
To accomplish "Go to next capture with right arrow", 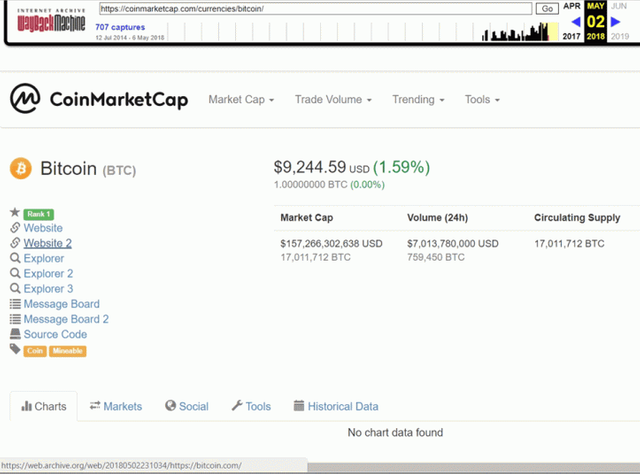I will pyautogui.click(x=616, y=22).
